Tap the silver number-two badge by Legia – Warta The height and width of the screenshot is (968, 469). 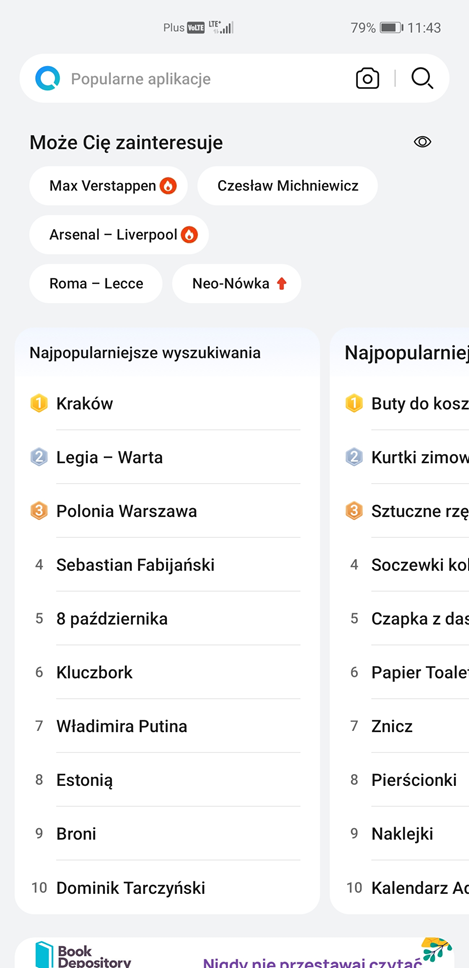[39, 457]
